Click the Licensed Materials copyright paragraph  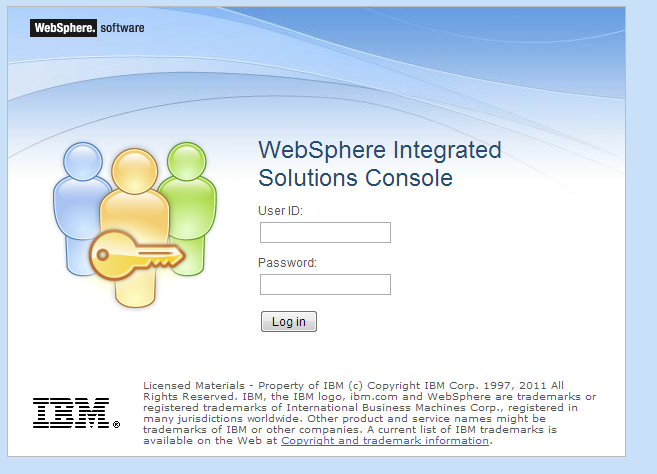coord(369,413)
